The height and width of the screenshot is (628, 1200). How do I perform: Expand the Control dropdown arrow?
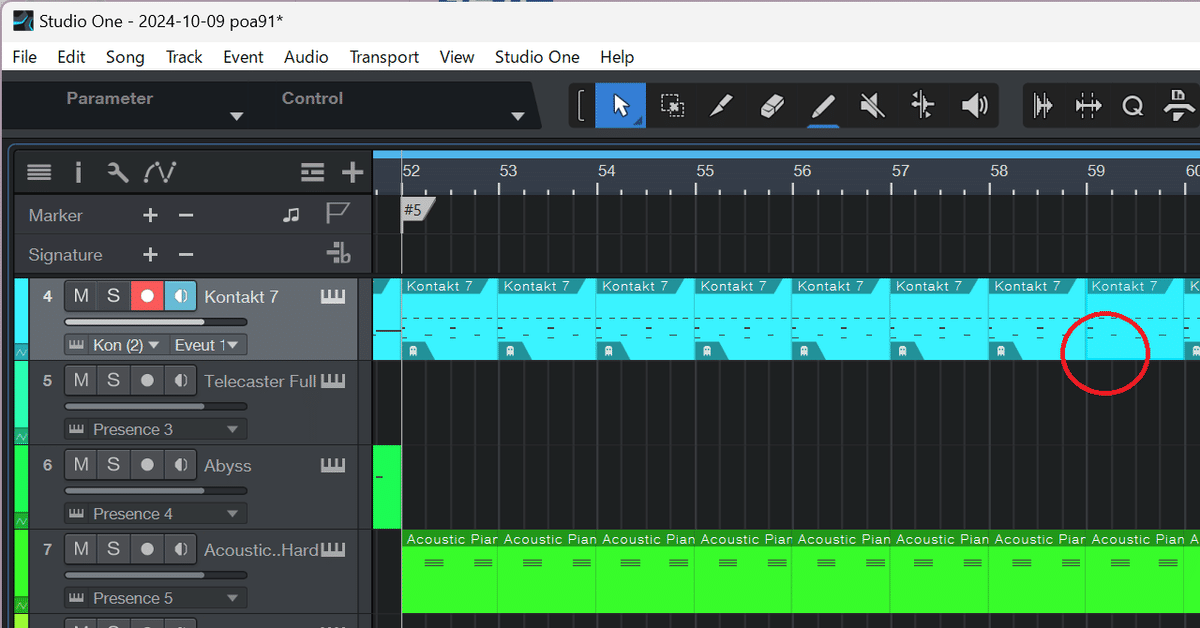pos(518,117)
